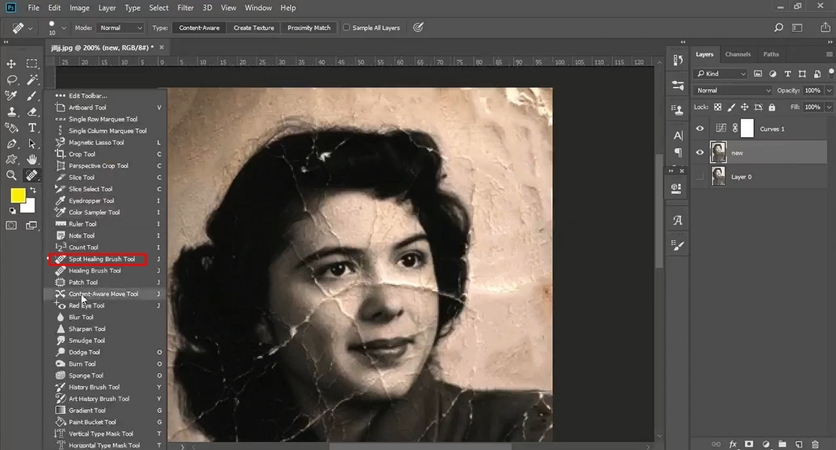836x450 pixels.
Task: Hide the Curves 1 layer
Action: tap(700, 128)
